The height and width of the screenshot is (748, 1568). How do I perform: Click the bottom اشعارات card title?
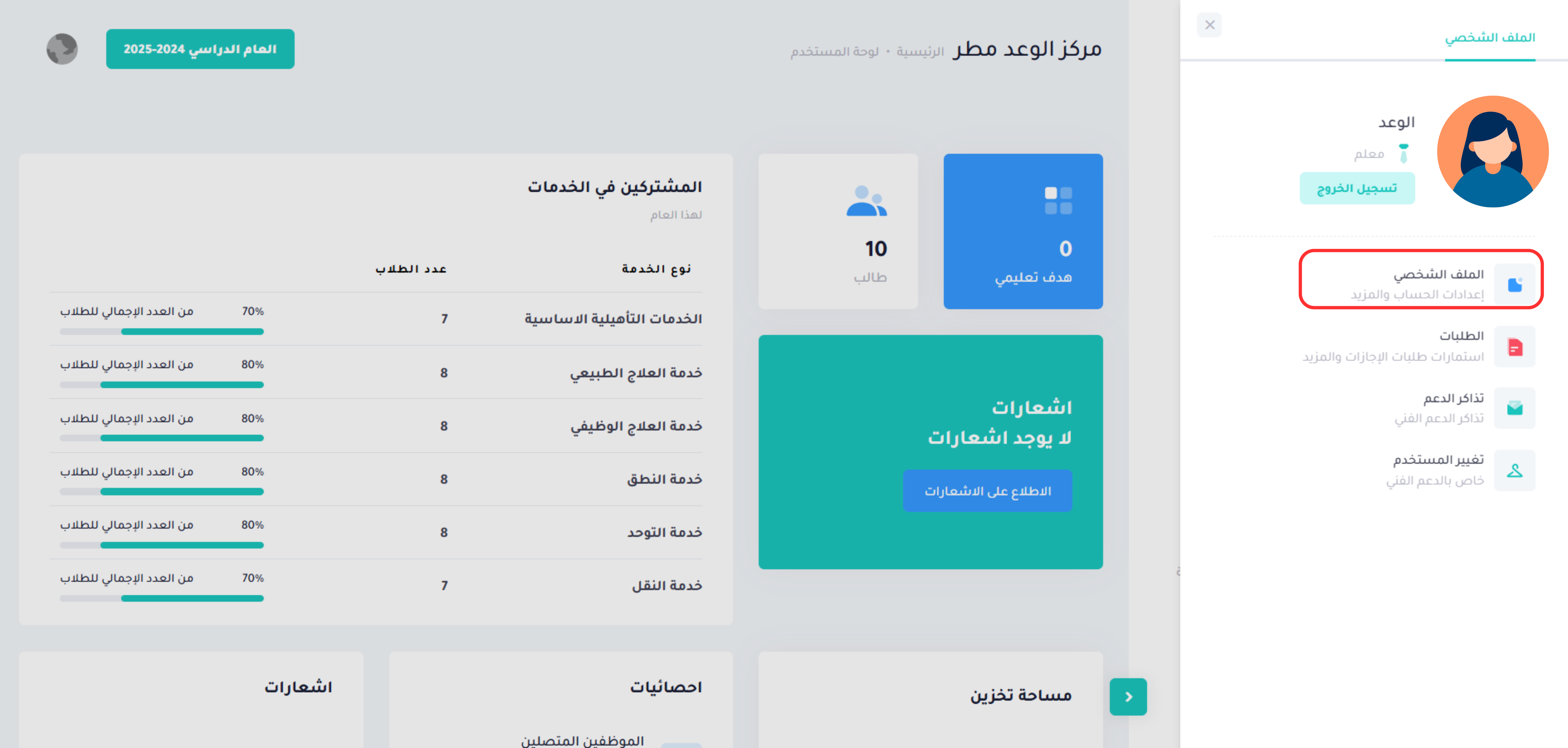(298, 687)
